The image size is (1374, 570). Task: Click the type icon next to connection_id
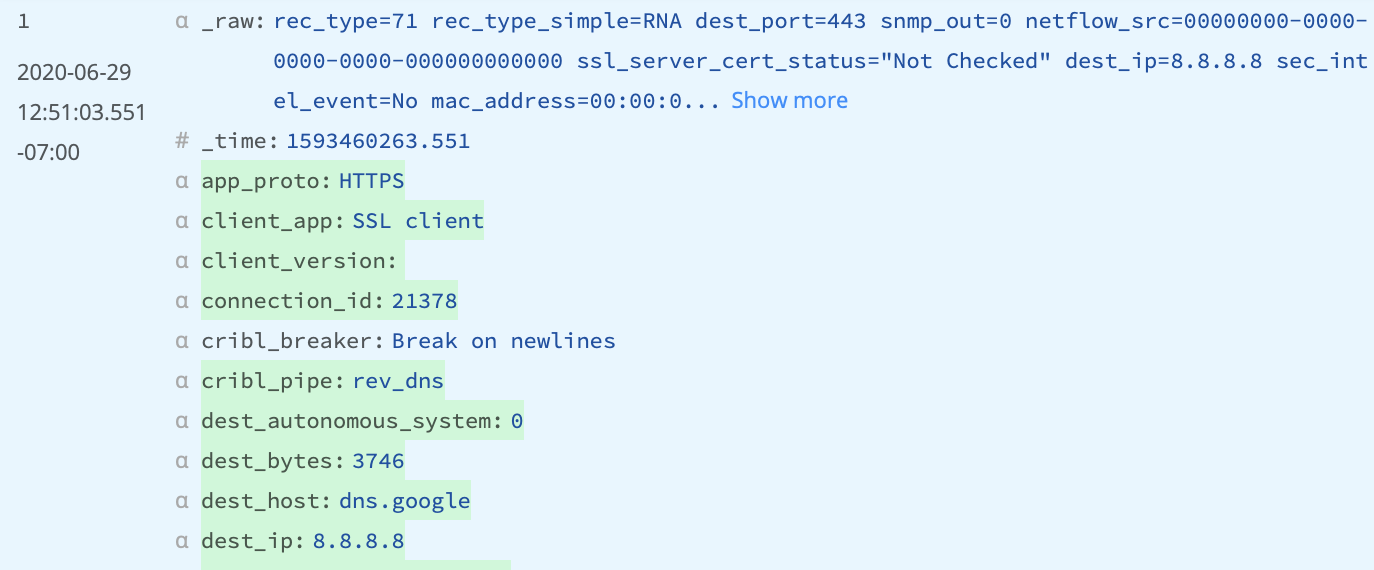point(182,301)
